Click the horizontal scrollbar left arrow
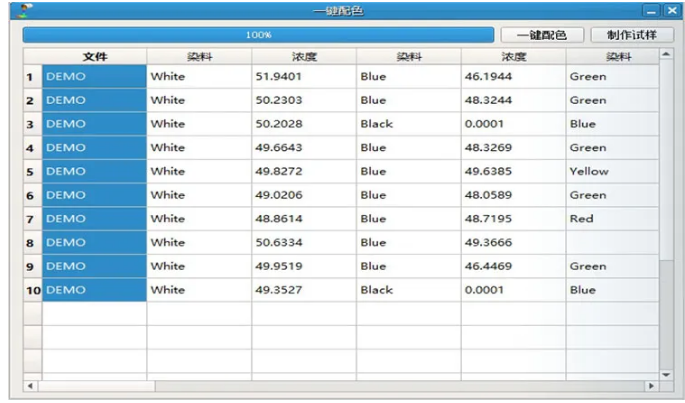 30,386
